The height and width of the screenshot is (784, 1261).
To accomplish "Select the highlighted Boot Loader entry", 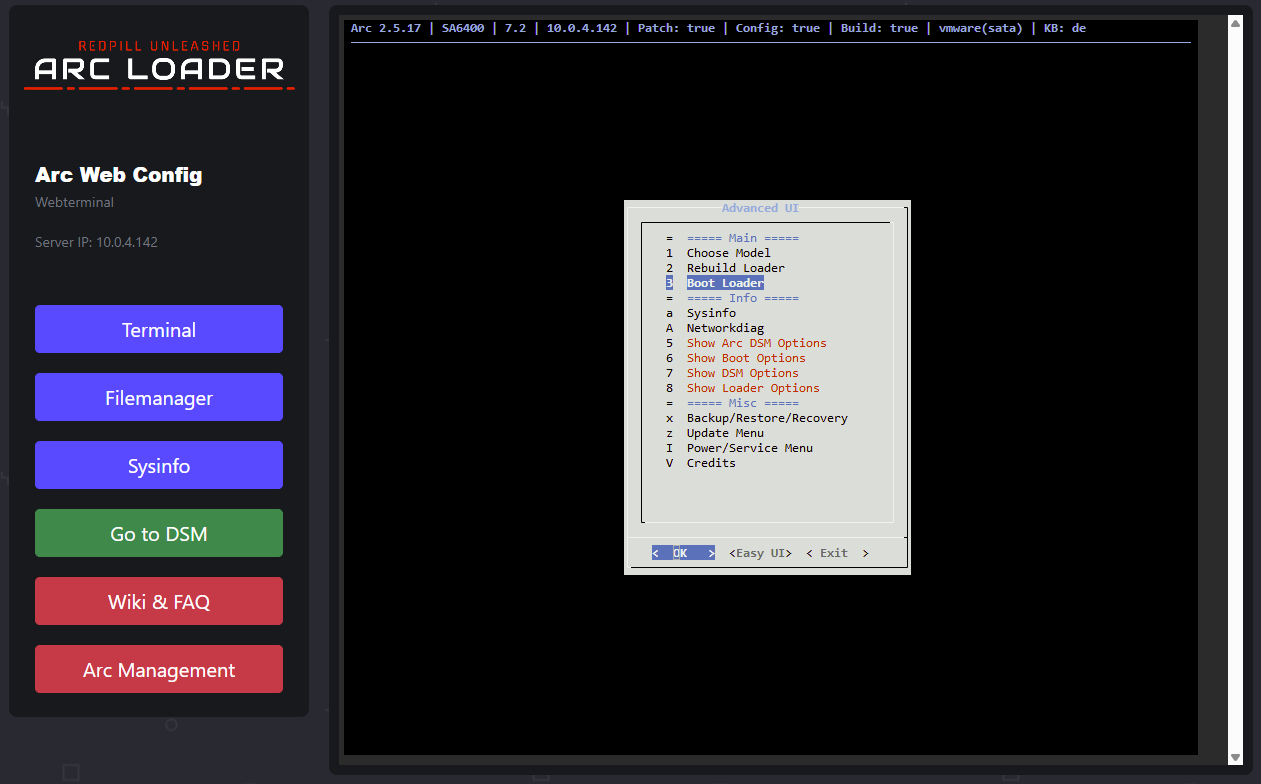I will (x=725, y=283).
